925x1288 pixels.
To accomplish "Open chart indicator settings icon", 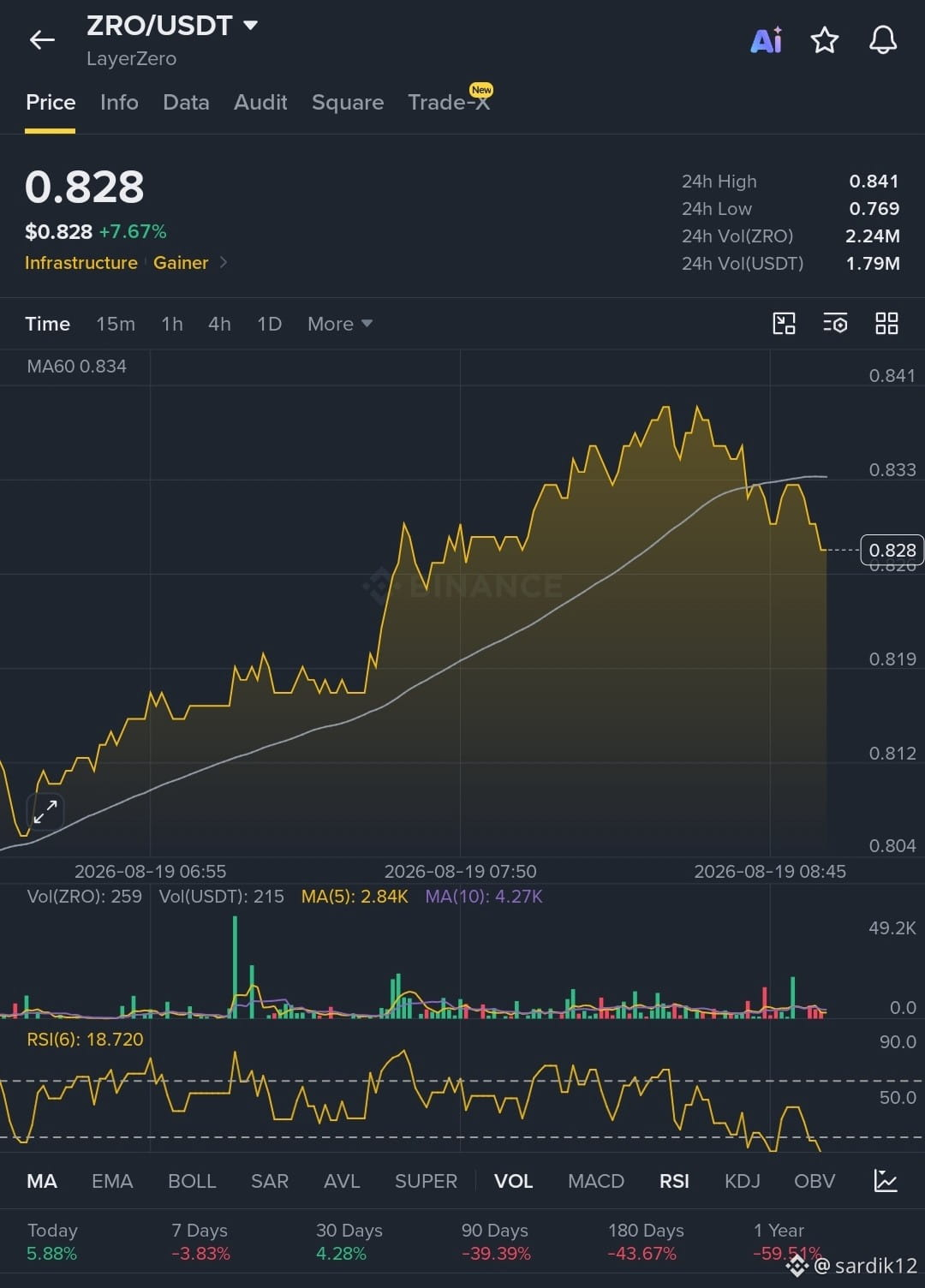I will point(835,323).
